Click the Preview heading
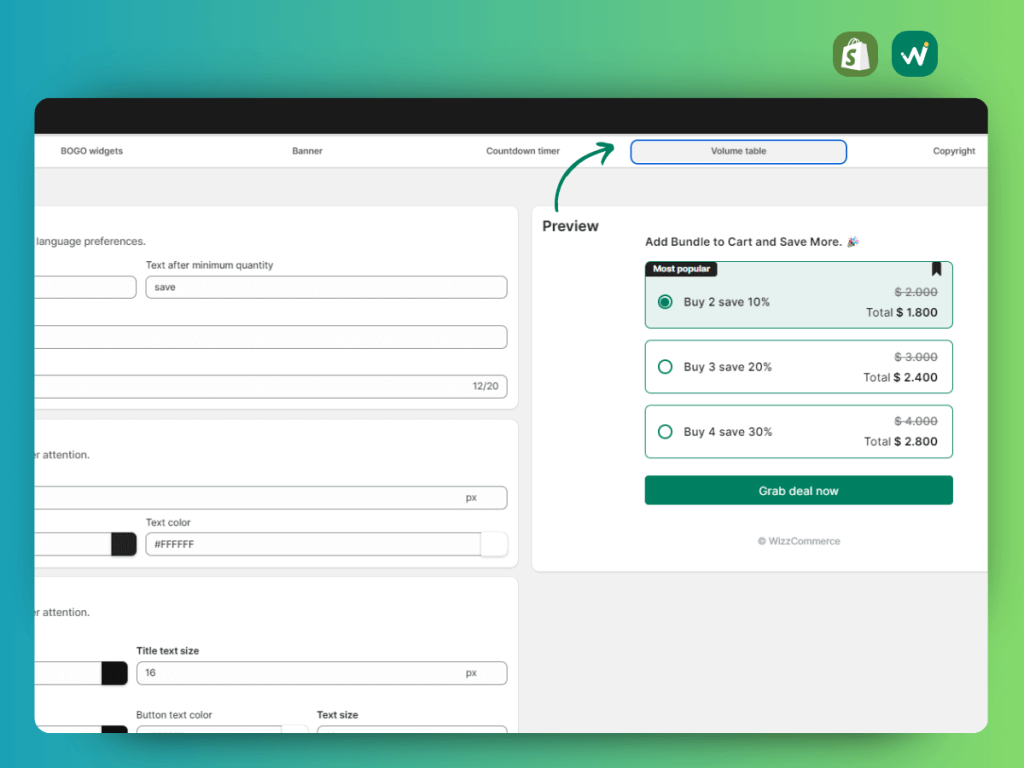 coord(570,226)
